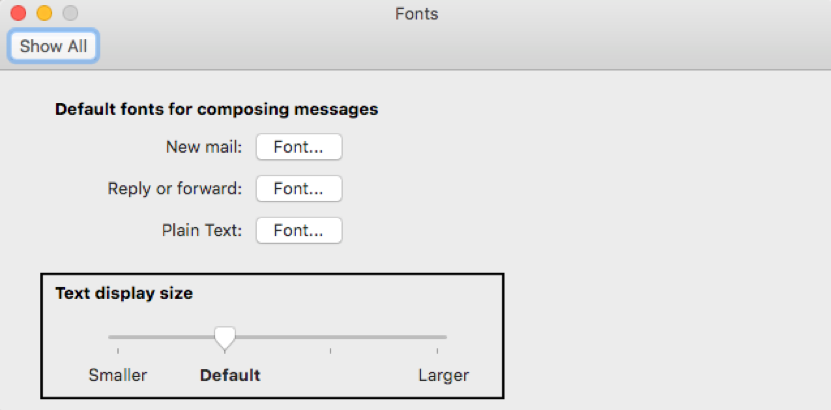Click the Default label under slider
831x410 pixels.
(x=230, y=376)
